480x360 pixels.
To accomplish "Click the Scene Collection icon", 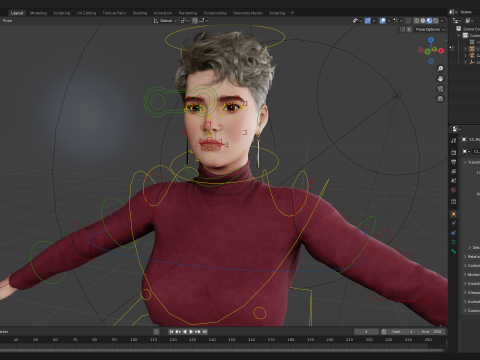I will [x=459, y=29].
